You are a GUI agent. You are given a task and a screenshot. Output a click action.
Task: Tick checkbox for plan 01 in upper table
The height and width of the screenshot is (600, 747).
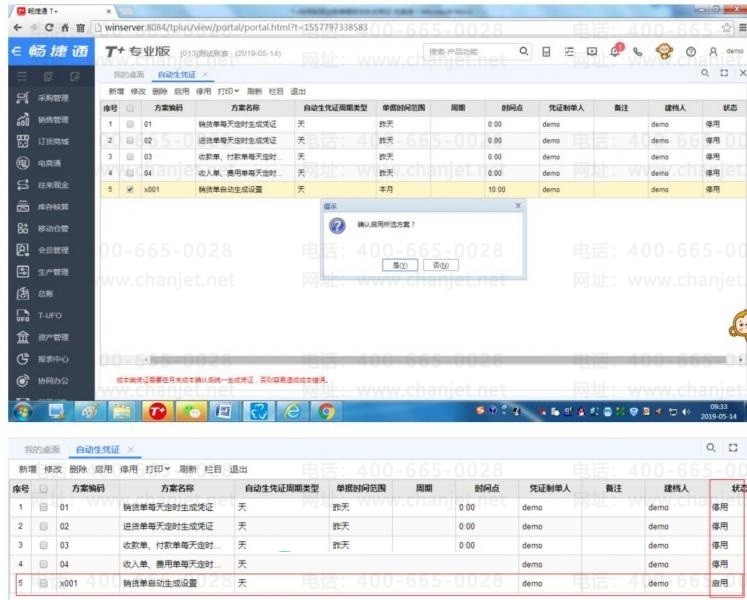click(130, 124)
